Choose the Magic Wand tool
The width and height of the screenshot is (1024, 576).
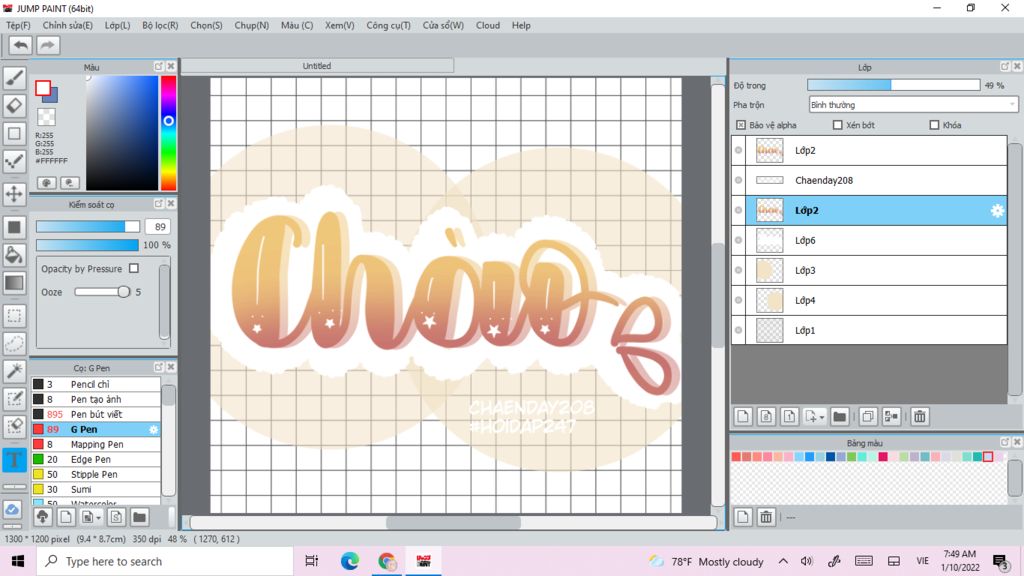click(x=14, y=371)
